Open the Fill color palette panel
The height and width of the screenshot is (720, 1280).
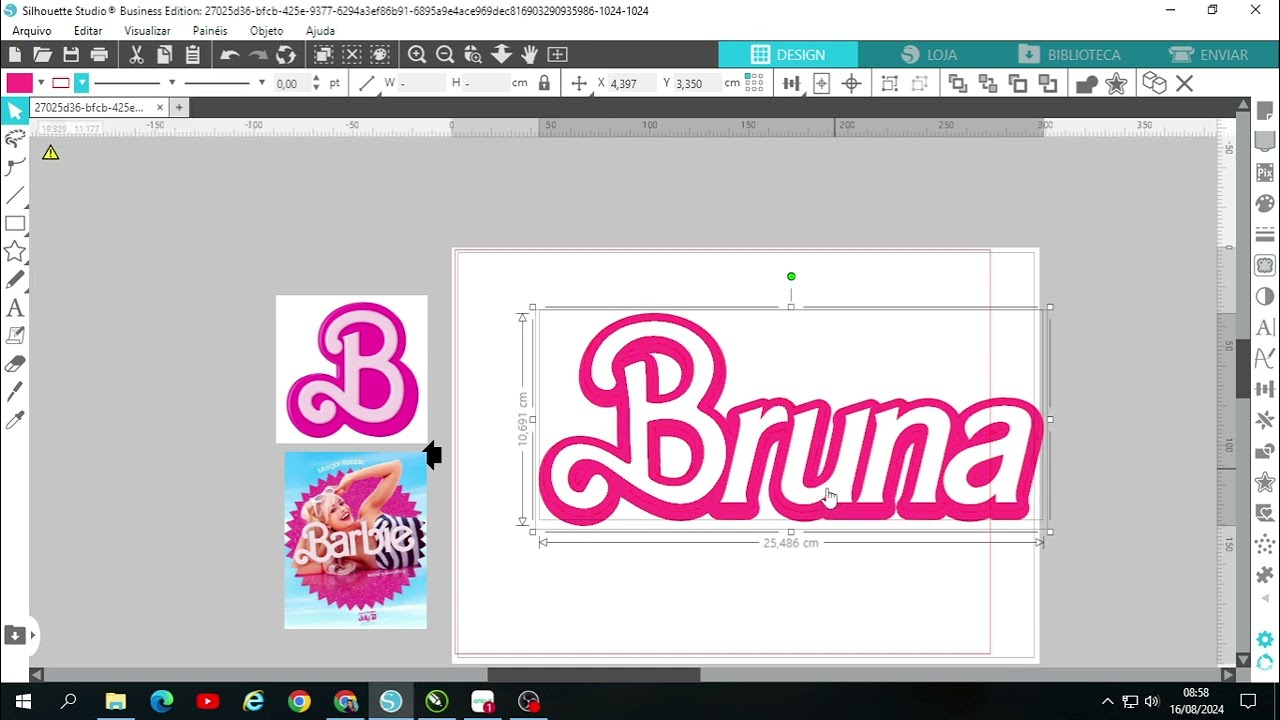tap(1265, 203)
